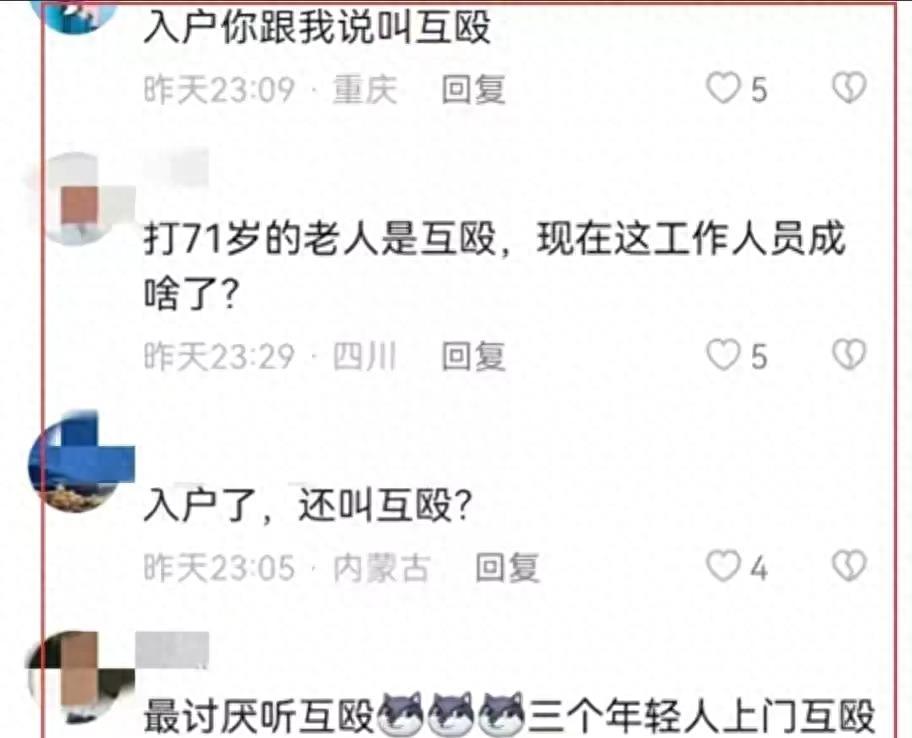
Task: Like the Inner Mongolia comment 入户了，还叫互殴
Action: (x=722, y=566)
